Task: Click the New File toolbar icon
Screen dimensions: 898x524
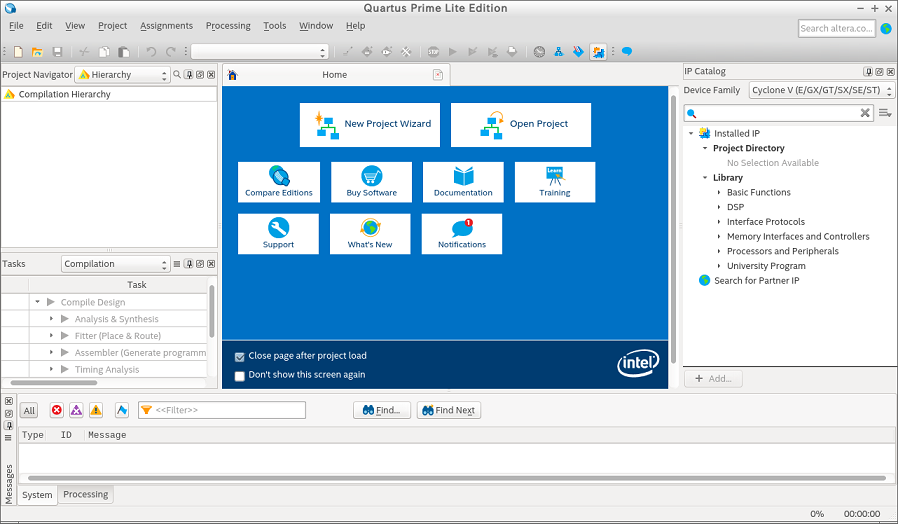Action: click(18, 52)
